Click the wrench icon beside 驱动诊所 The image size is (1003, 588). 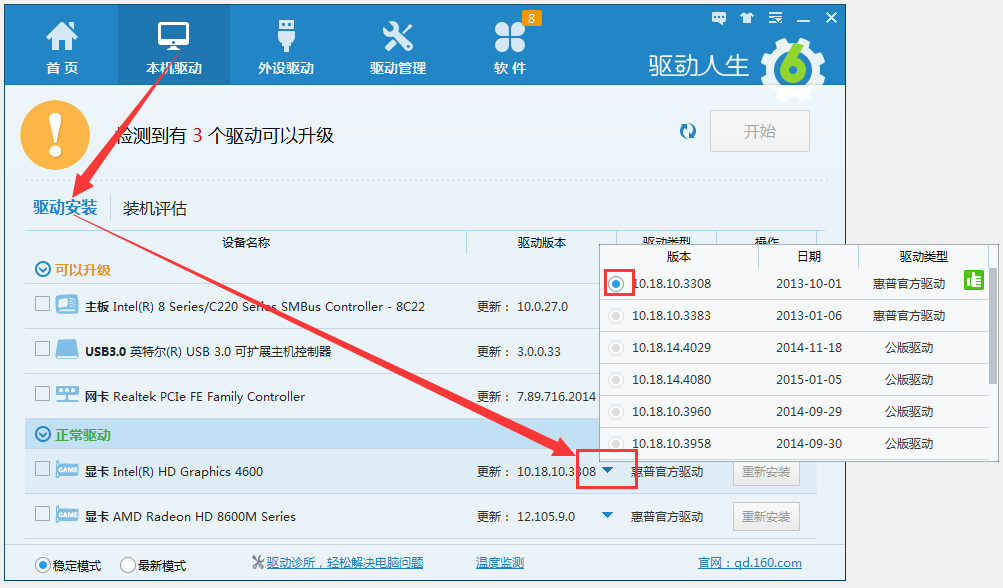[258, 562]
